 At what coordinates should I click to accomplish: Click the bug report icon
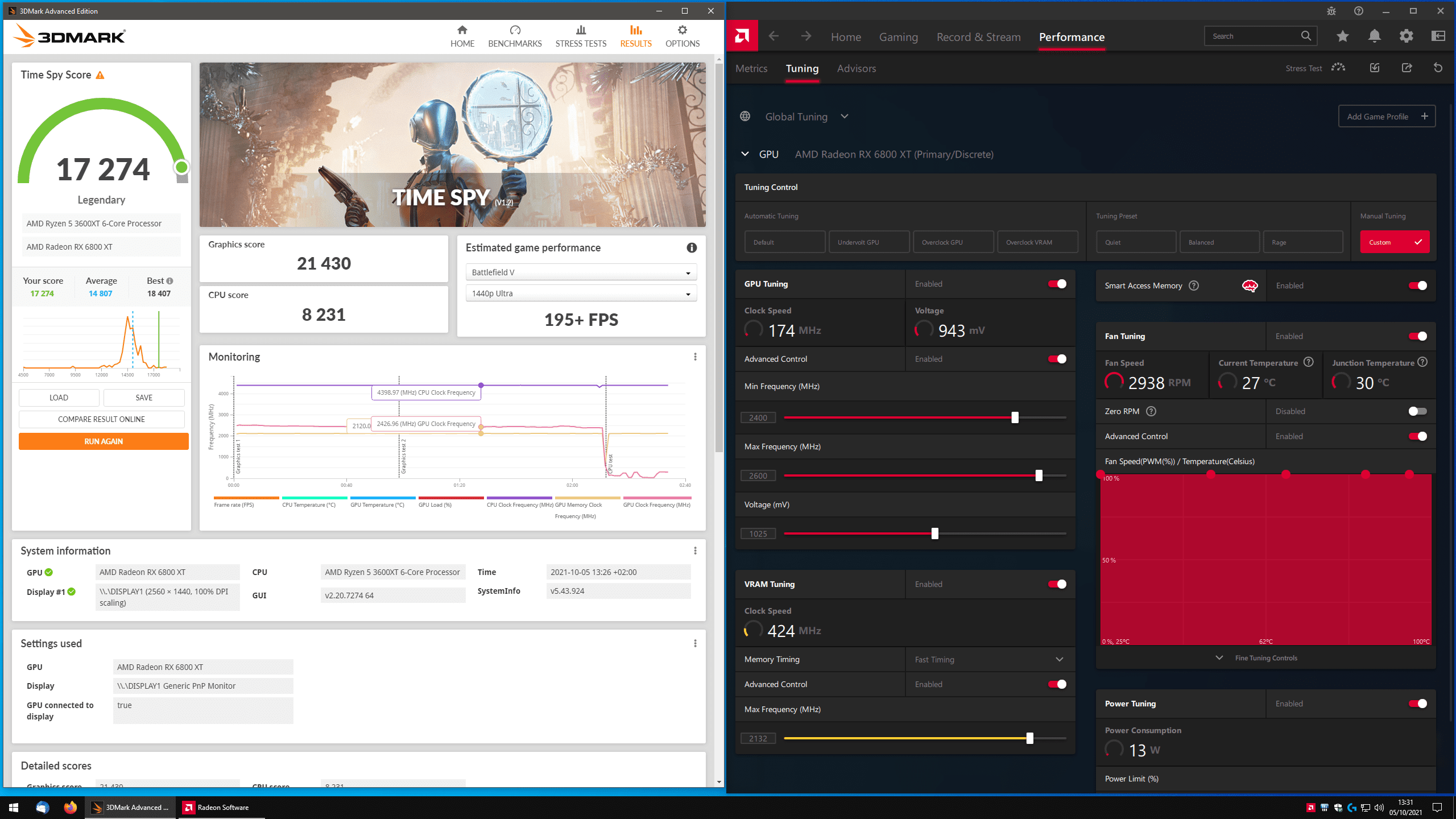coord(1331,11)
